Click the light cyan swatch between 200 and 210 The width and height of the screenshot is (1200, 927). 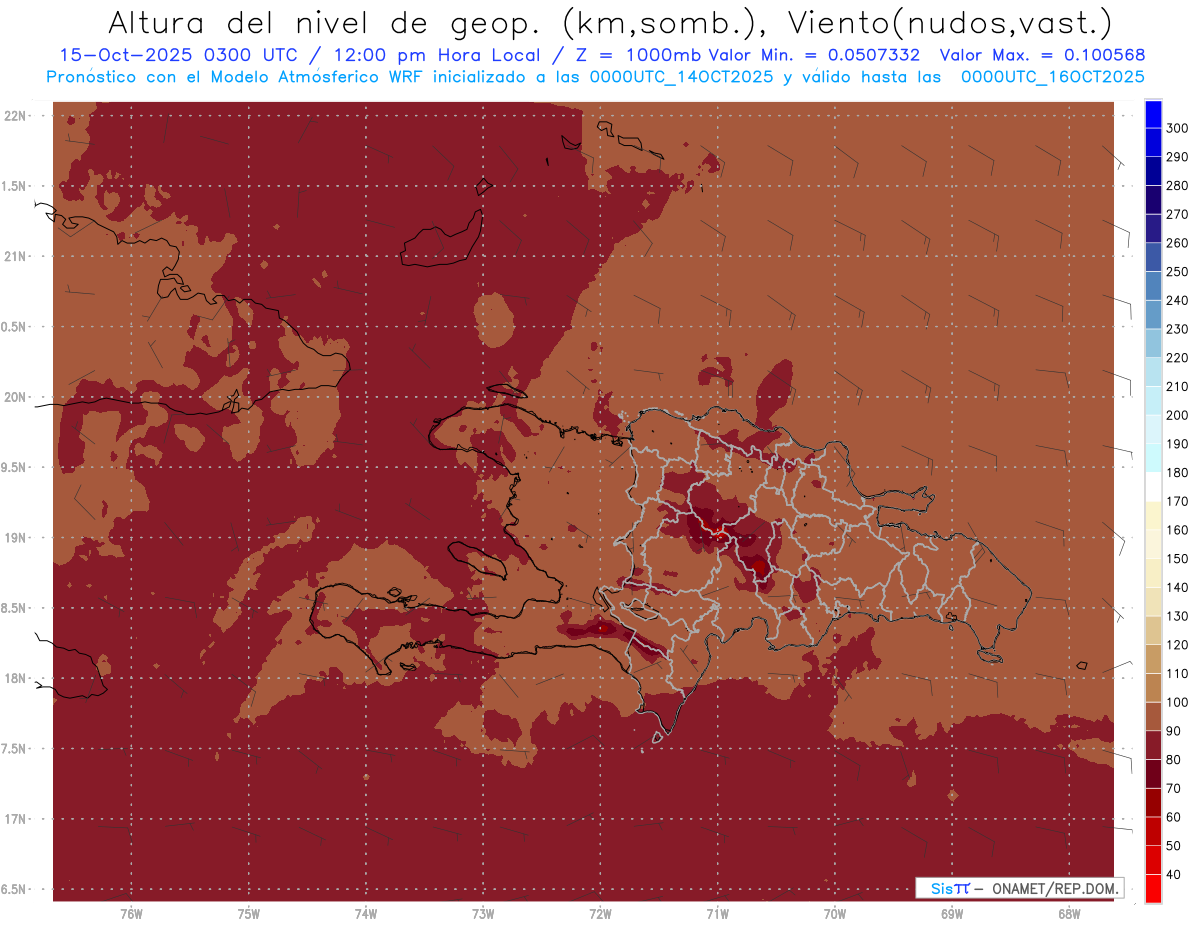tap(1152, 401)
